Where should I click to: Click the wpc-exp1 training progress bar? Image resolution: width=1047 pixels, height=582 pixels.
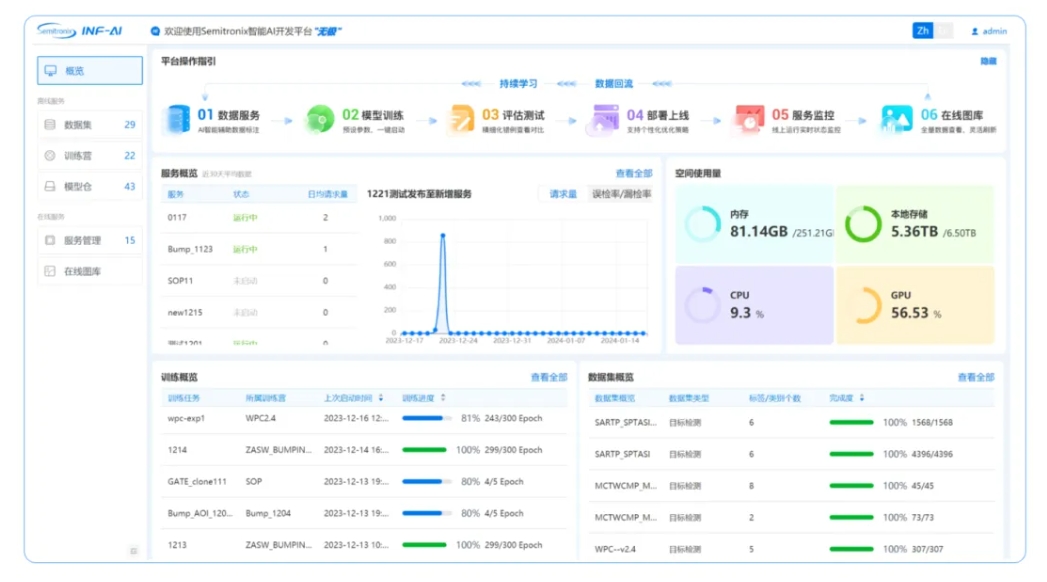pos(424,418)
